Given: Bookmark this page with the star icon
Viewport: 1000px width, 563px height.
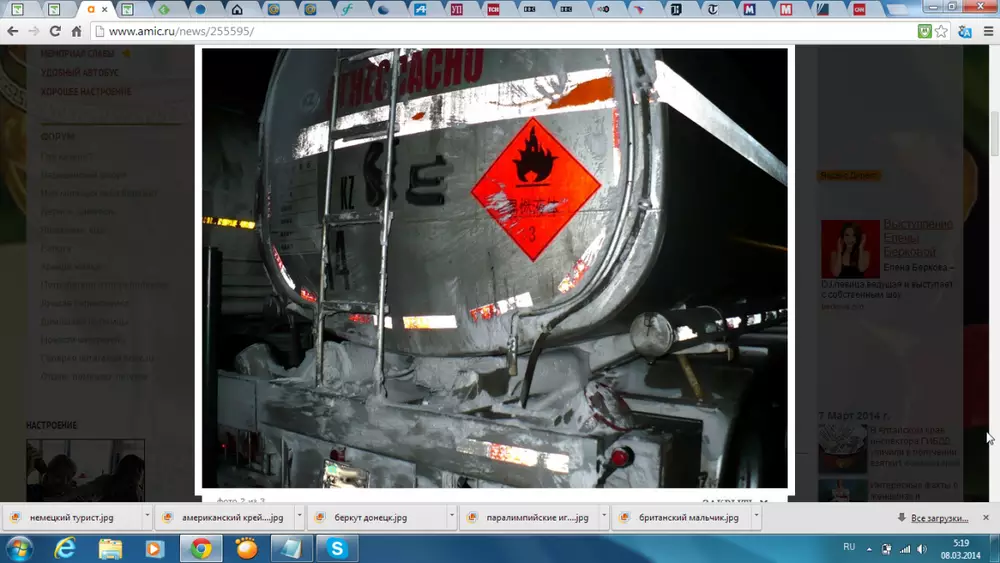Looking at the screenshot, I should tap(942, 31).
